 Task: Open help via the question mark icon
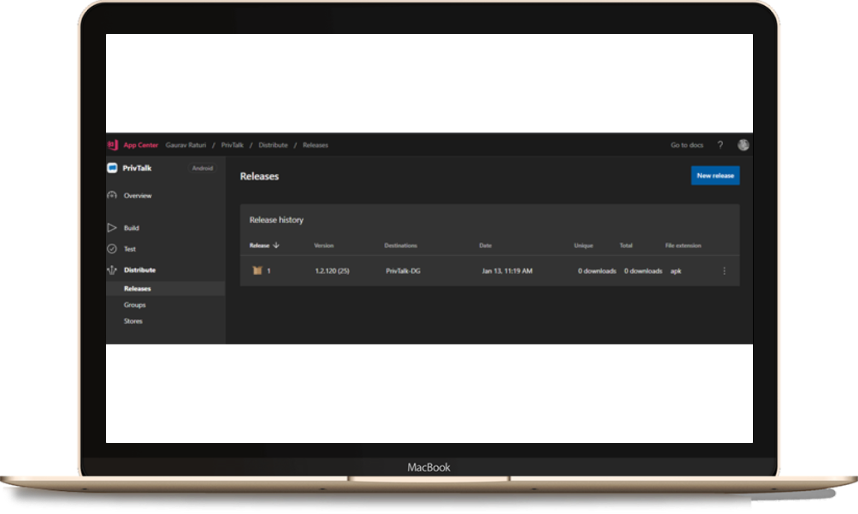click(720, 145)
